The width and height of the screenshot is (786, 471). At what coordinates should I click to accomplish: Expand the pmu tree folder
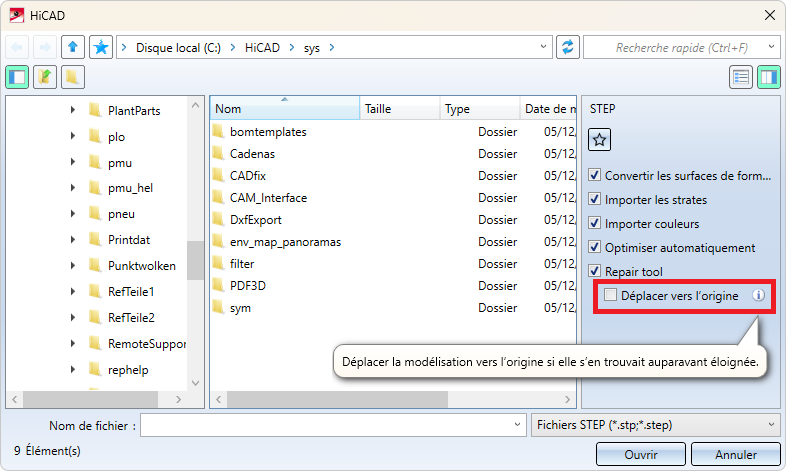(x=73, y=162)
